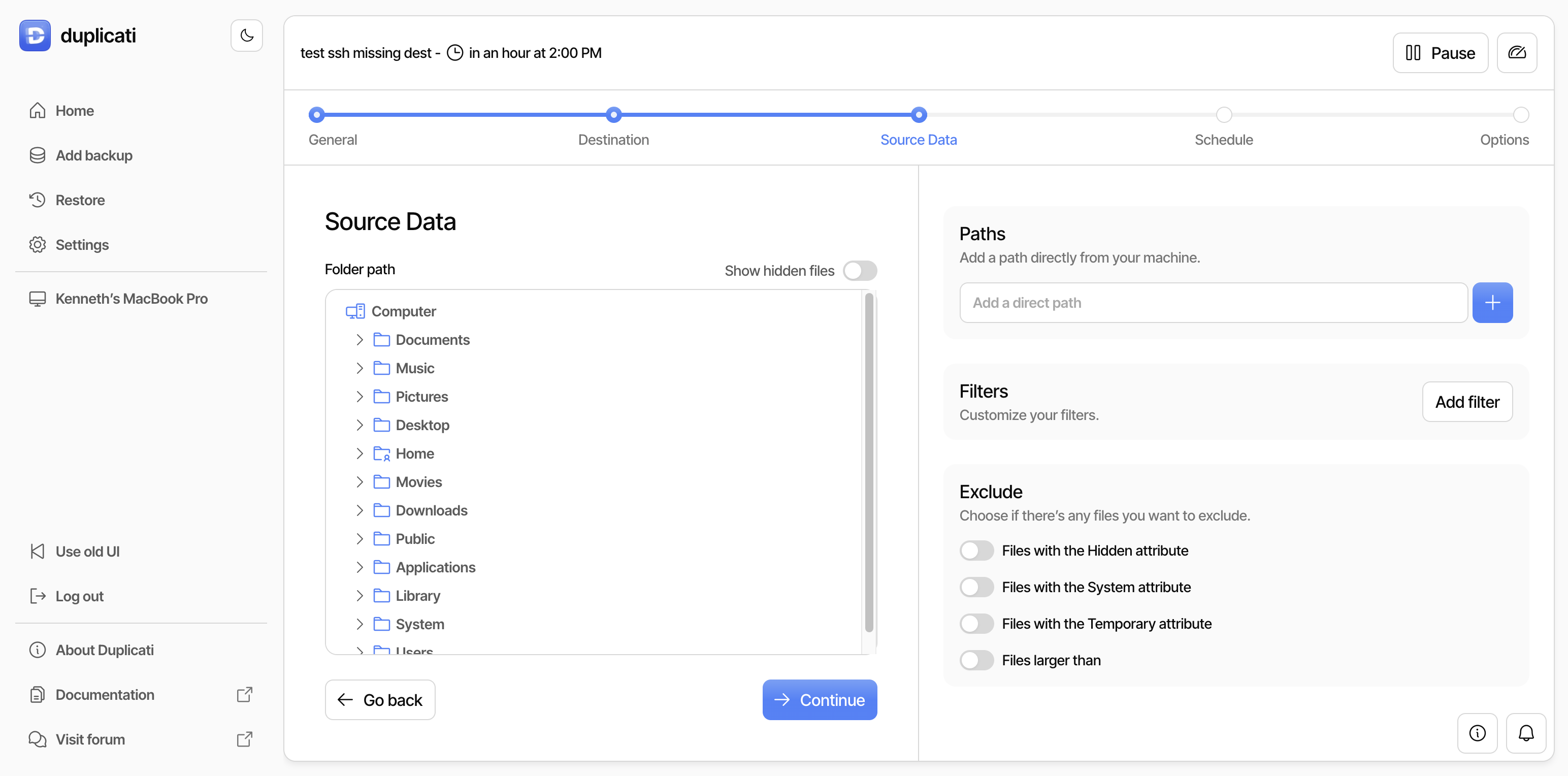
Task: Toggle dark mode moon icon
Action: 246,36
